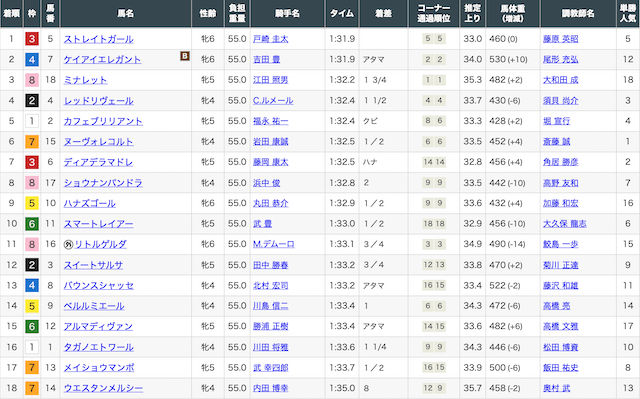The height and width of the screenshot is (399, 640).
Task: Click yellow frame 5 box in ハナズゴール row
Action: [32, 203]
